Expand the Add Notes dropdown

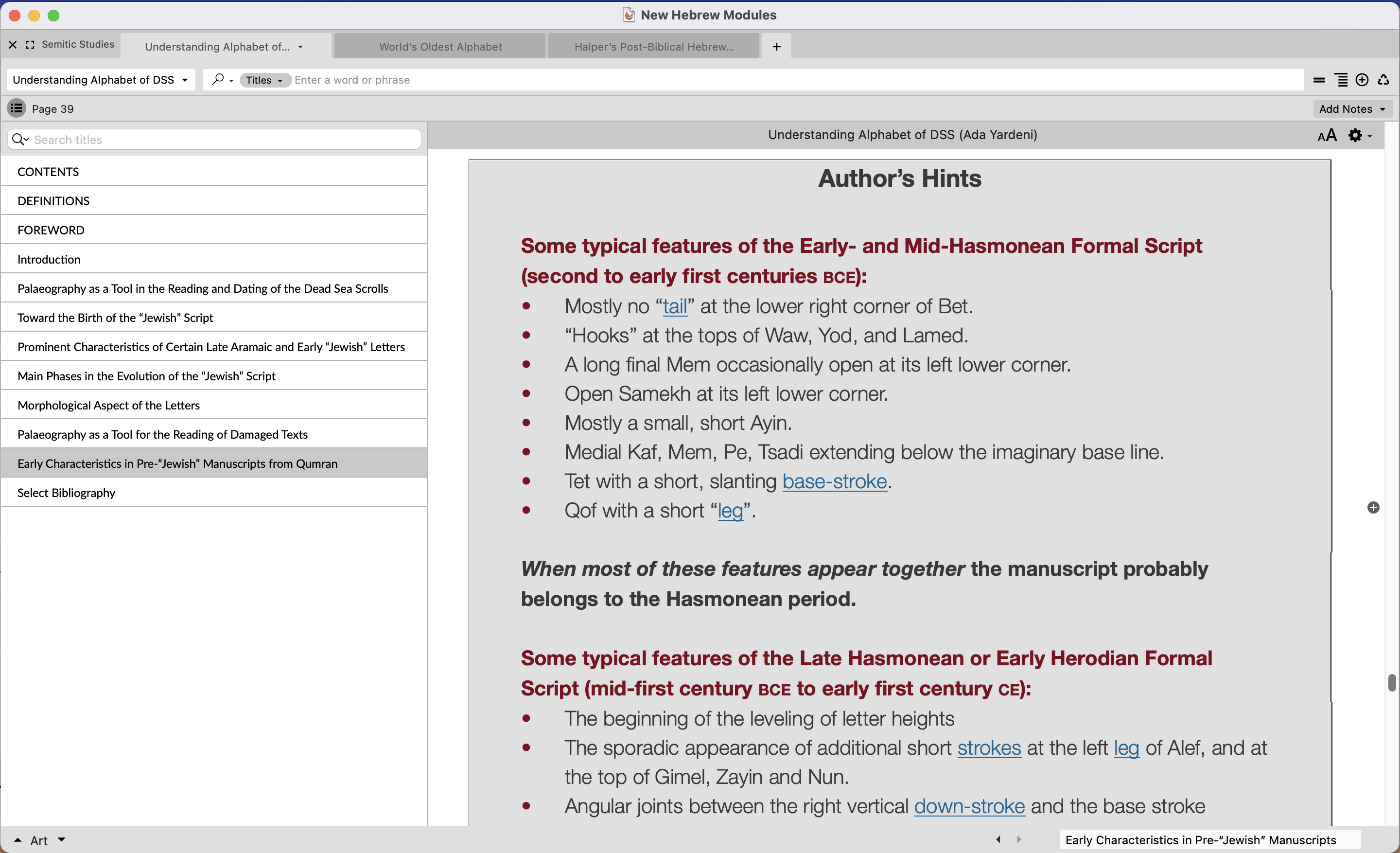(1352, 109)
